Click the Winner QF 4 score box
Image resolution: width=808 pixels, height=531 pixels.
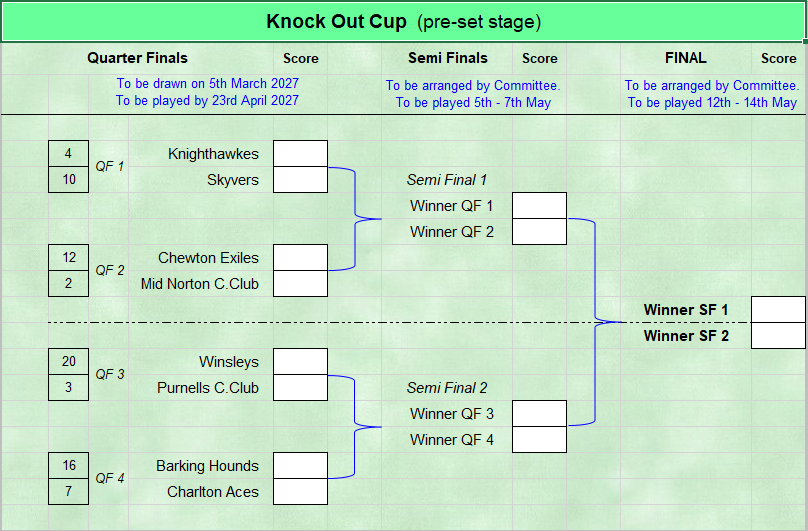(x=540, y=440)
